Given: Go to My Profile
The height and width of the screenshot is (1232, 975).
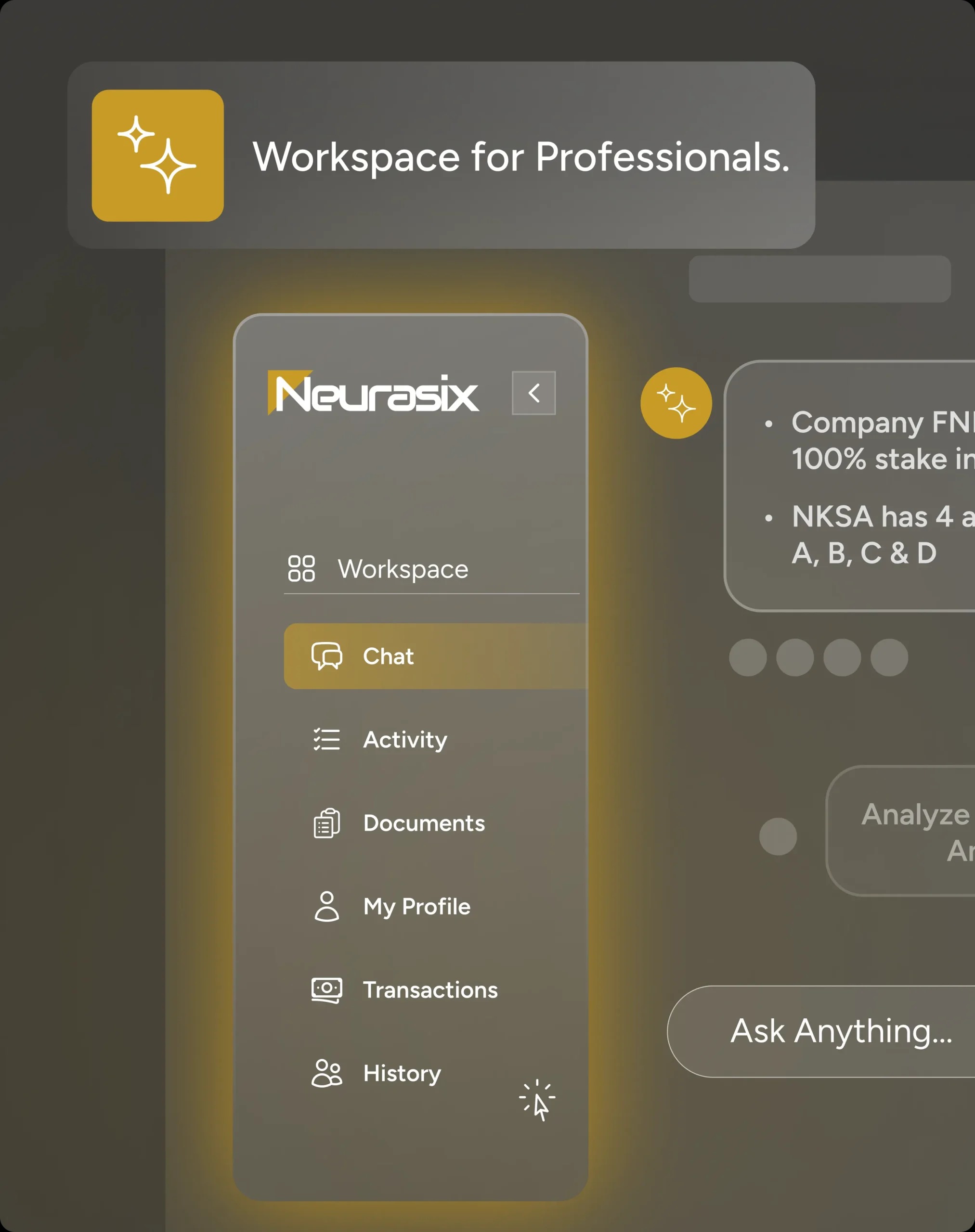Looking at the screenshot, I should [416, 906].
